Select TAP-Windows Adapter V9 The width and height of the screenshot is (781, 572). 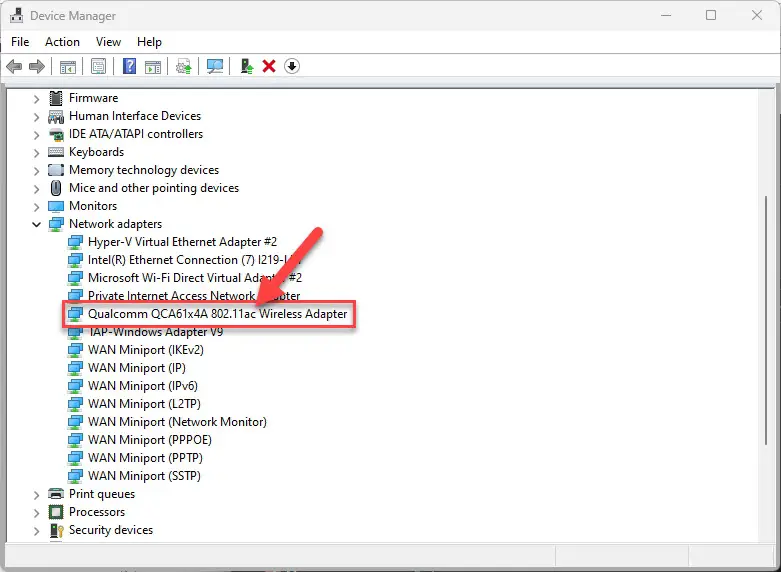pyautogui.click(x=155, y=332)
